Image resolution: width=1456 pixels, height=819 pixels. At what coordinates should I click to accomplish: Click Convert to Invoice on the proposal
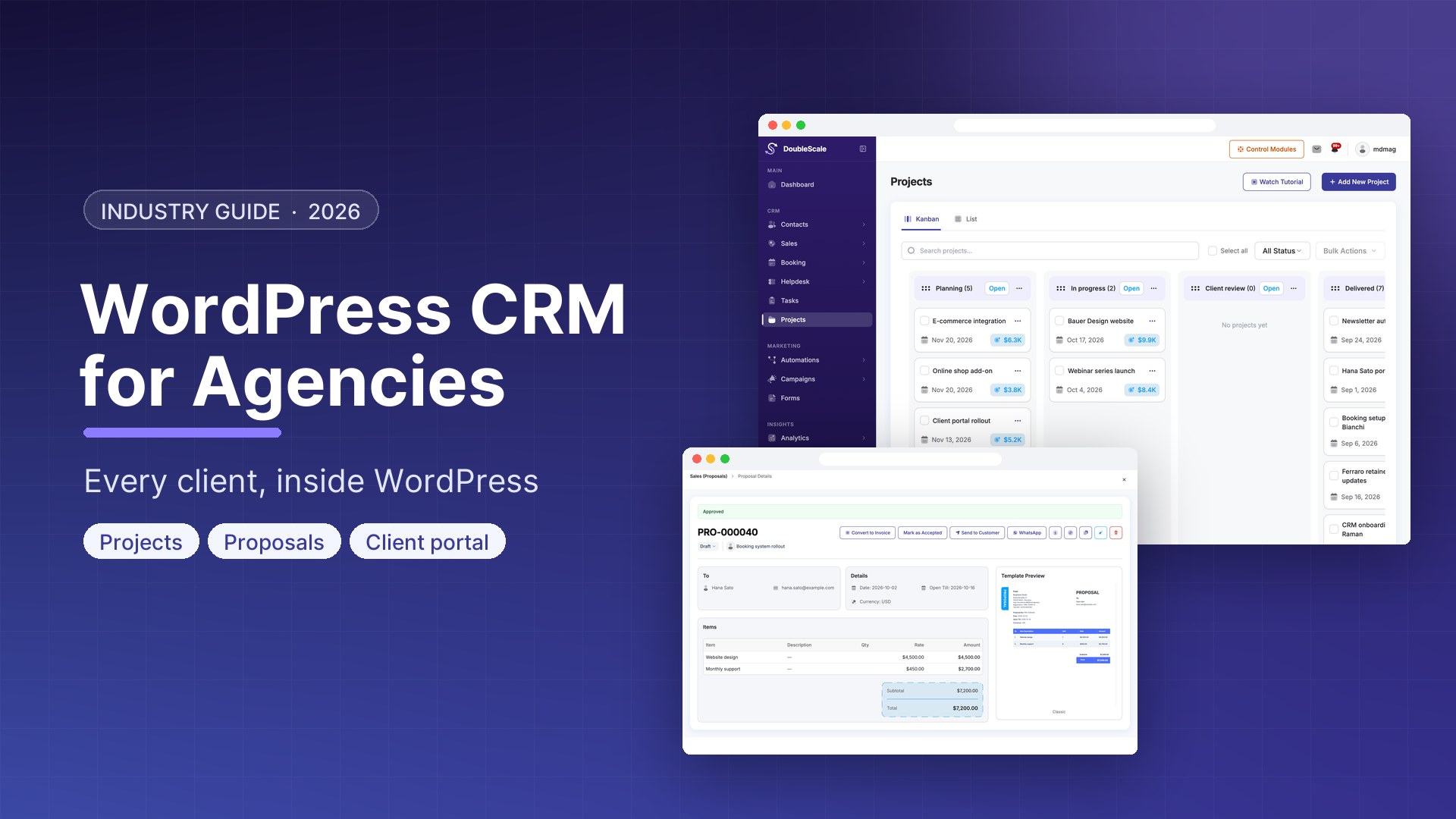868,533
